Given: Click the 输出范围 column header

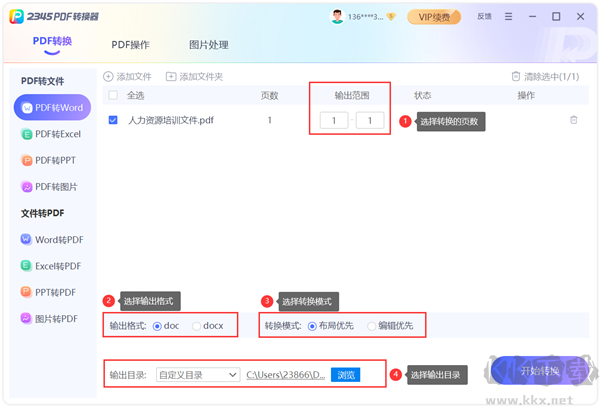Looking at the screenshot, I should tap(352, 95).
